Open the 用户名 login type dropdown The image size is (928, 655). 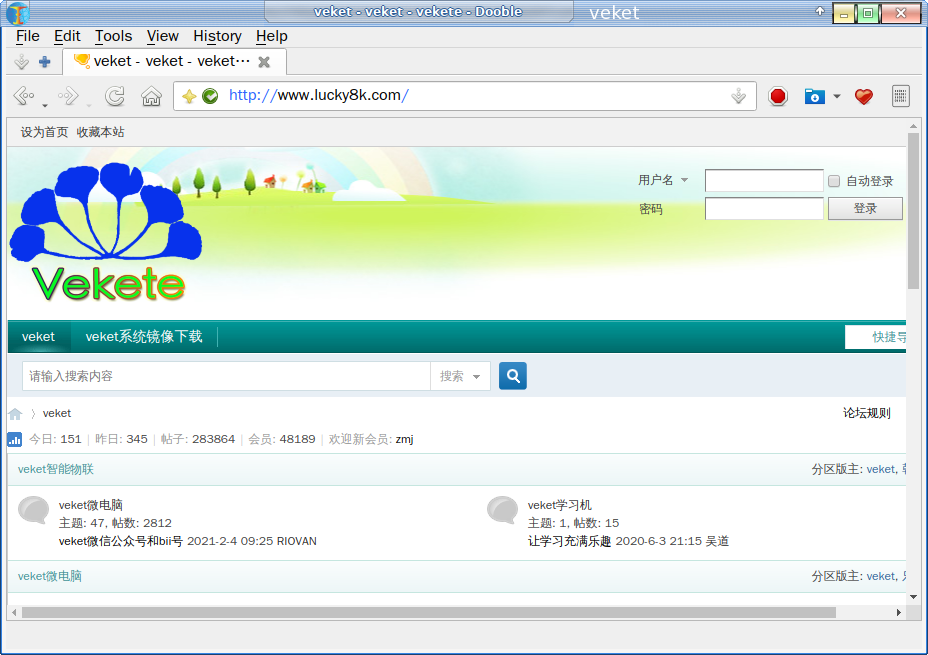point(684,180)
